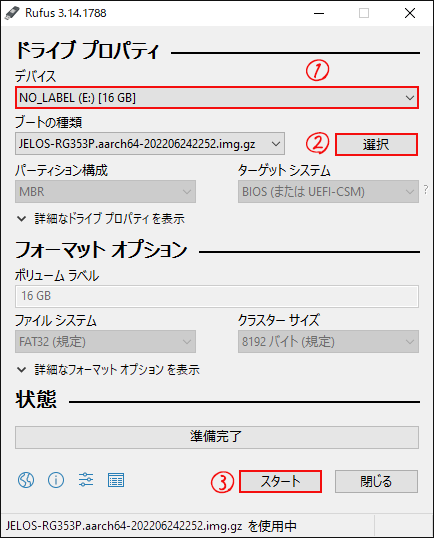Click the Rufus USB icon in title bar
Viewport: 434px width, 538px height.
12,13
